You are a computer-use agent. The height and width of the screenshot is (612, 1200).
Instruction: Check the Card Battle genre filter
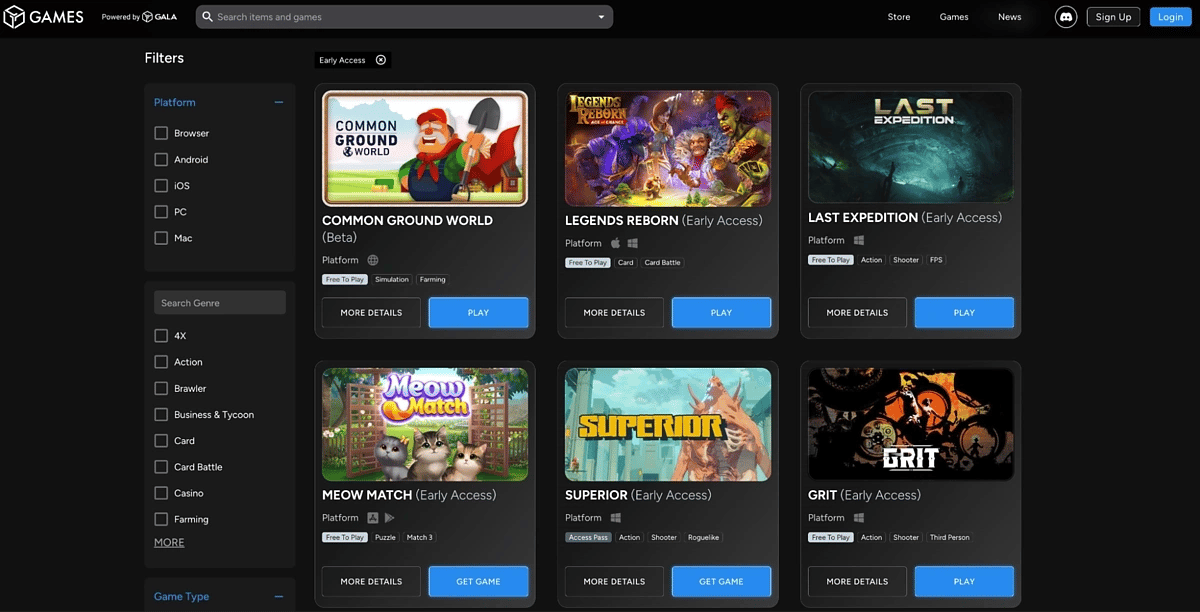pos(161,467)
